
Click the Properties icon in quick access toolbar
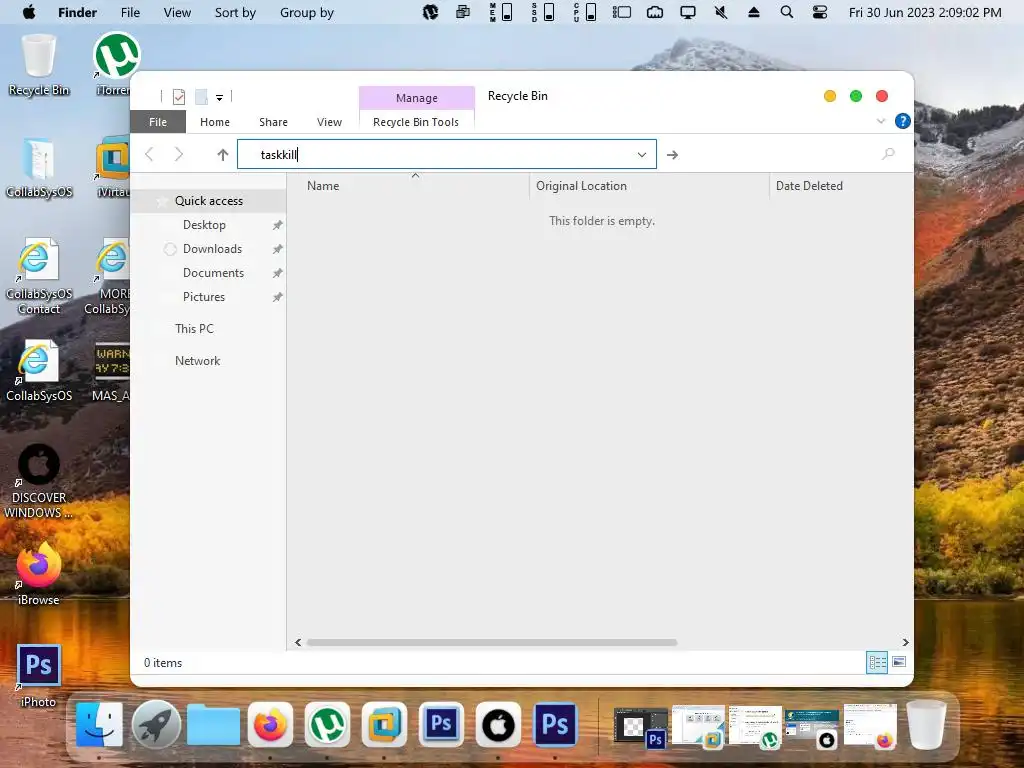click(178, 97)
